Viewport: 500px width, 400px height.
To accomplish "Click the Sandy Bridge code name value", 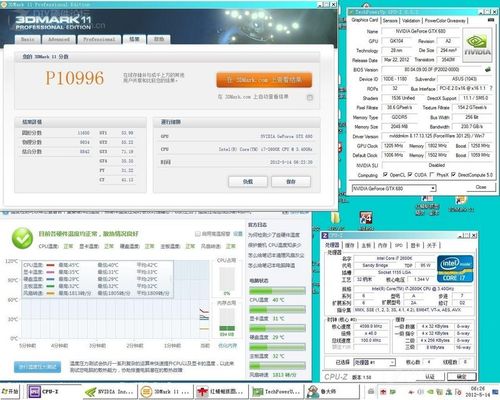I will click(375, 266).
